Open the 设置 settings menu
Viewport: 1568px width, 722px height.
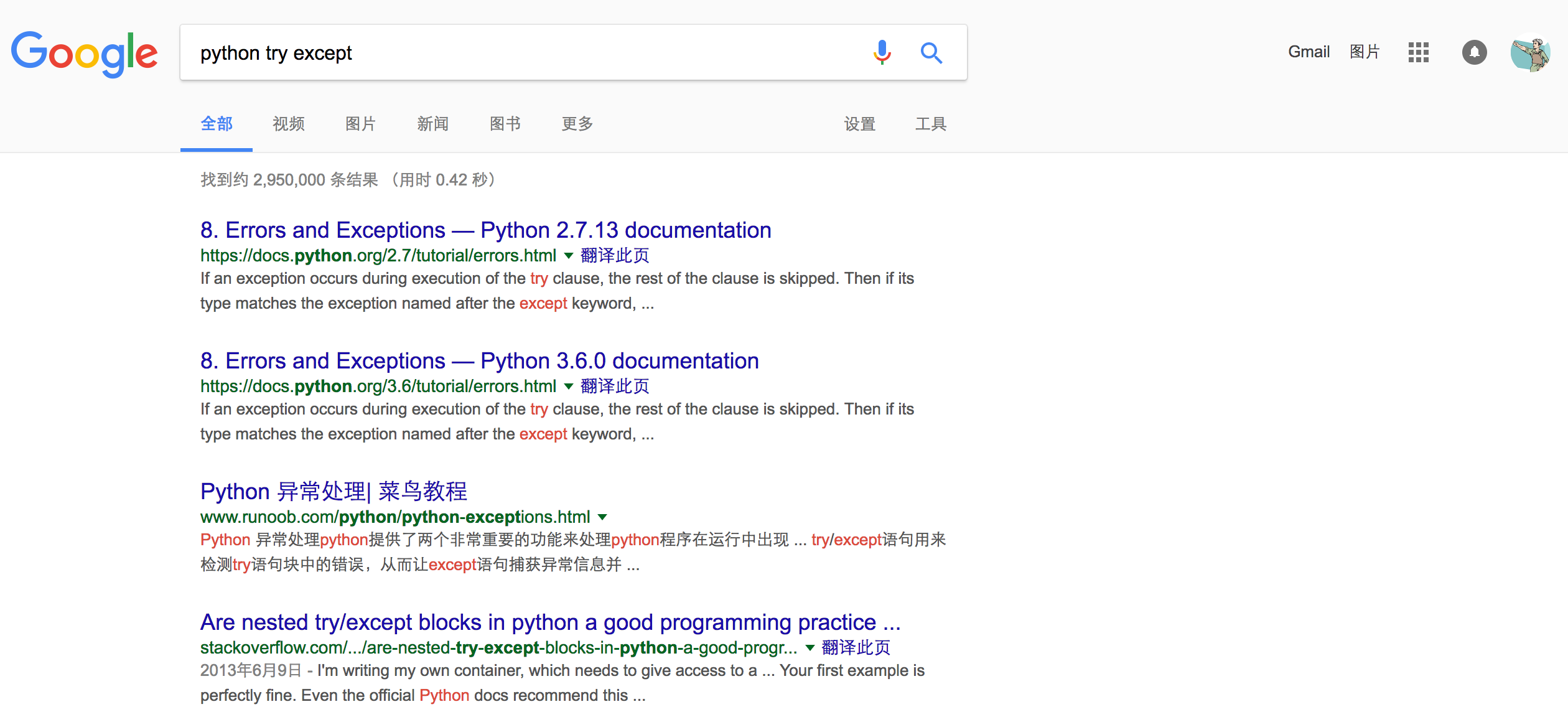coord(859,124)
